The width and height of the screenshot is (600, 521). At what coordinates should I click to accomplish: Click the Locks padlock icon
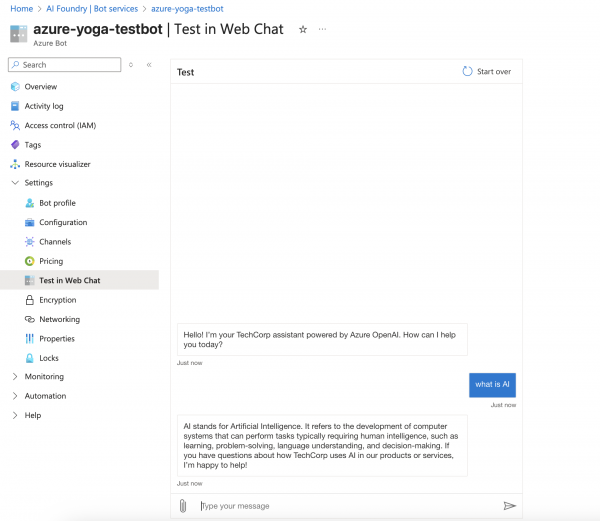[x=29, y=358]
